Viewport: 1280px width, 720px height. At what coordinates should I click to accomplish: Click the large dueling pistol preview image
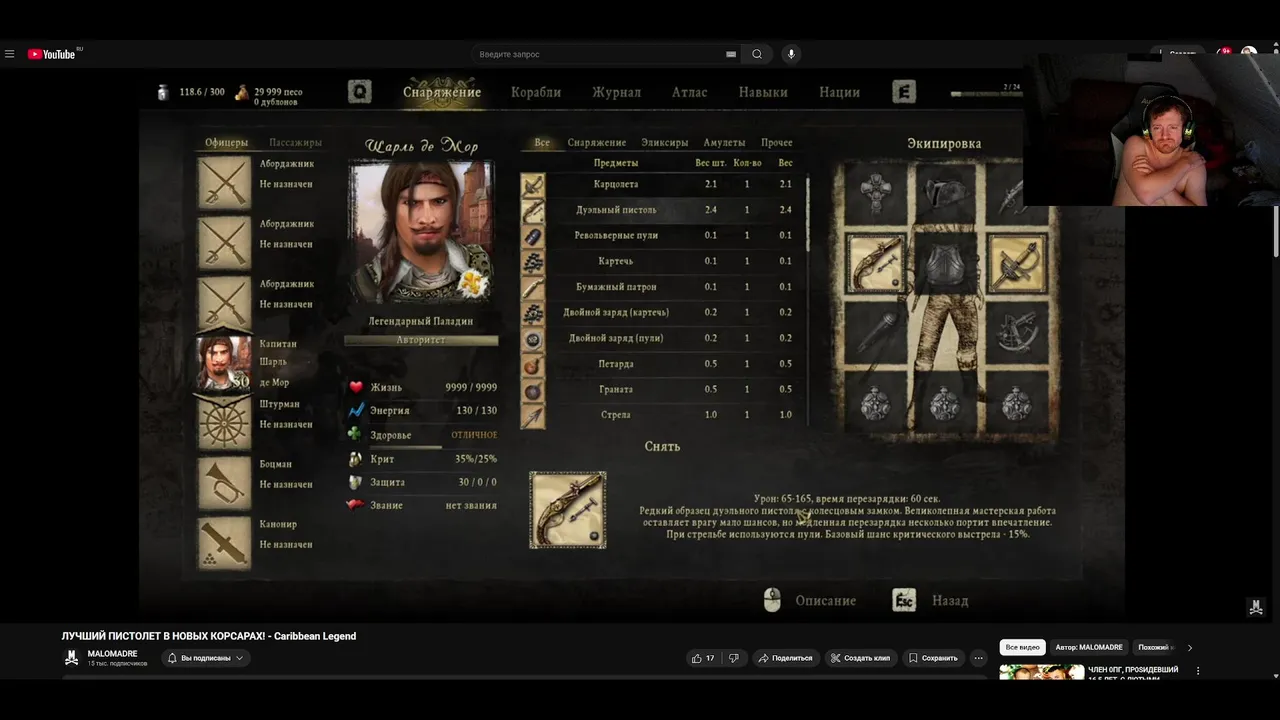click(x=567, y=510)
